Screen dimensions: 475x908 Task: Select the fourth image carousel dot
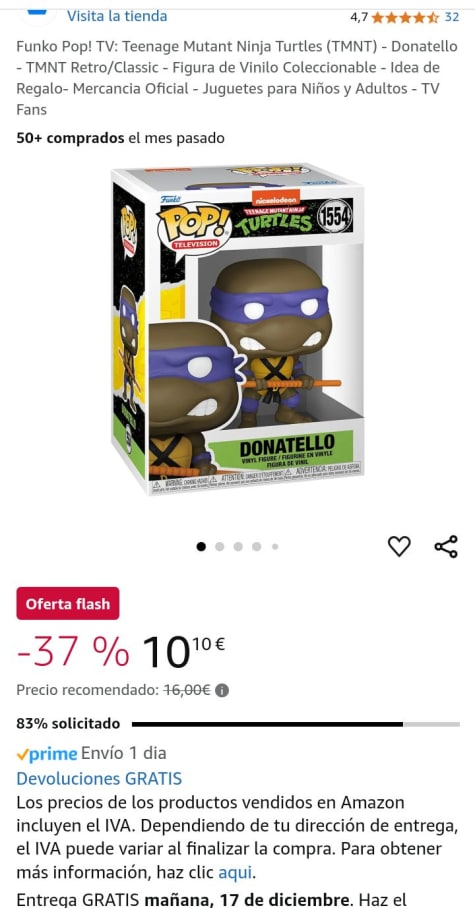(x=257, y=547)
